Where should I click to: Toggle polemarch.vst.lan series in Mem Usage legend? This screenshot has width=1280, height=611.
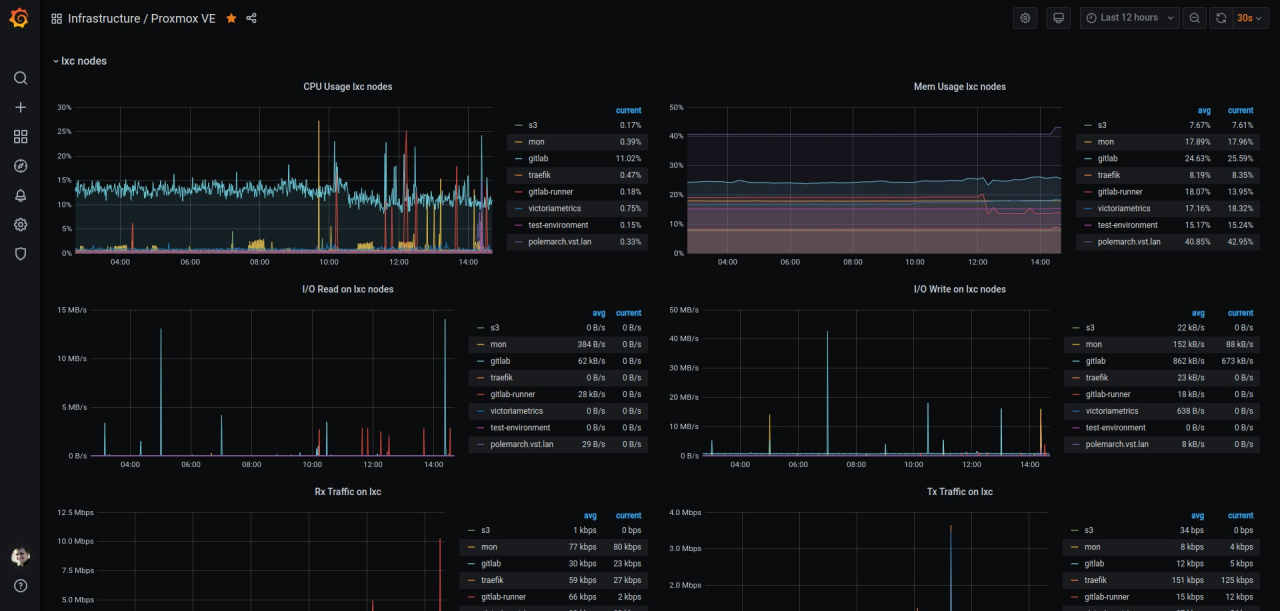point(1129,242)
